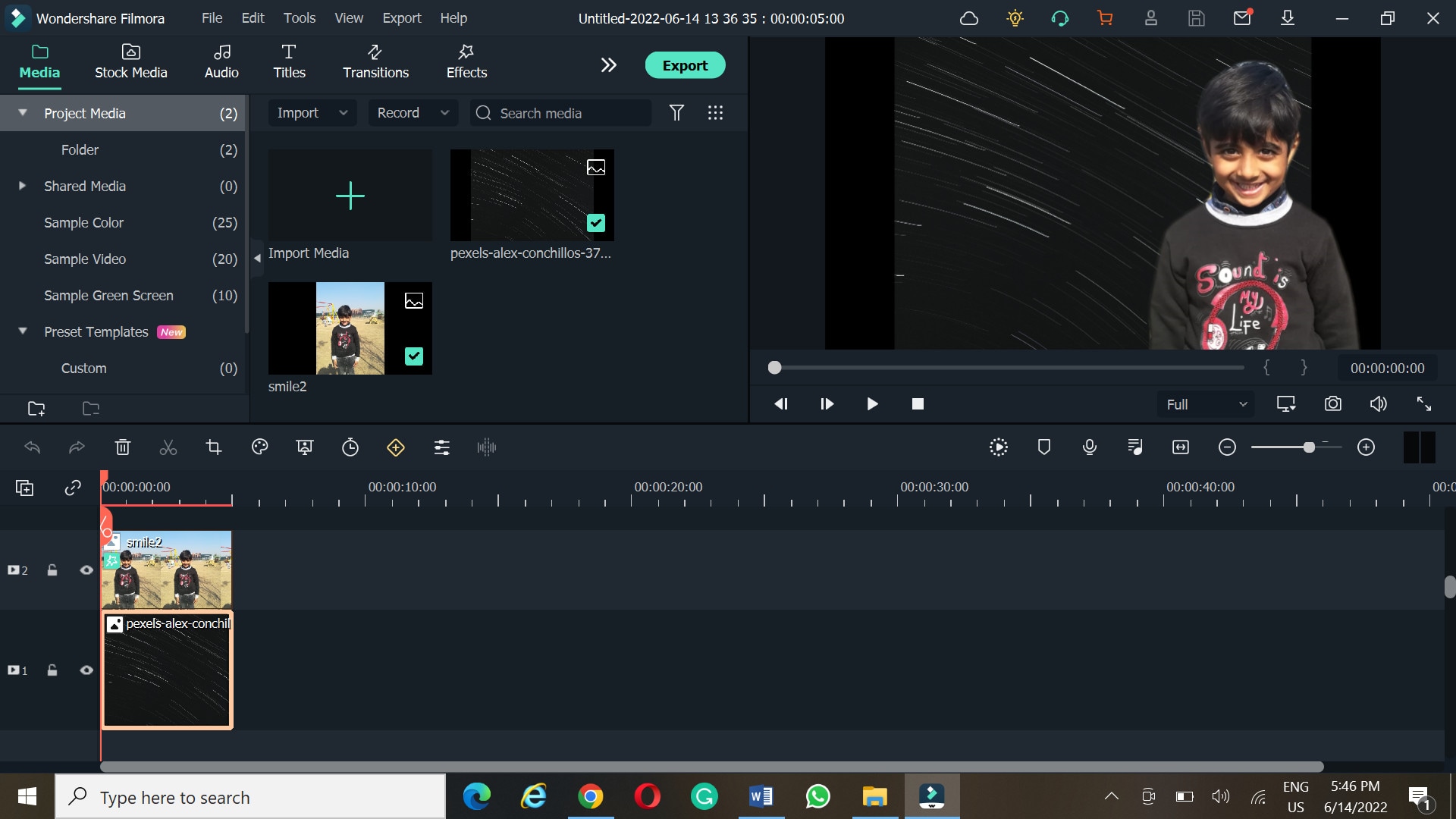The height and width of the screenshot is (819, 1456).
Task: Expand the Shared Media section
Action: [x=22, y=185]
